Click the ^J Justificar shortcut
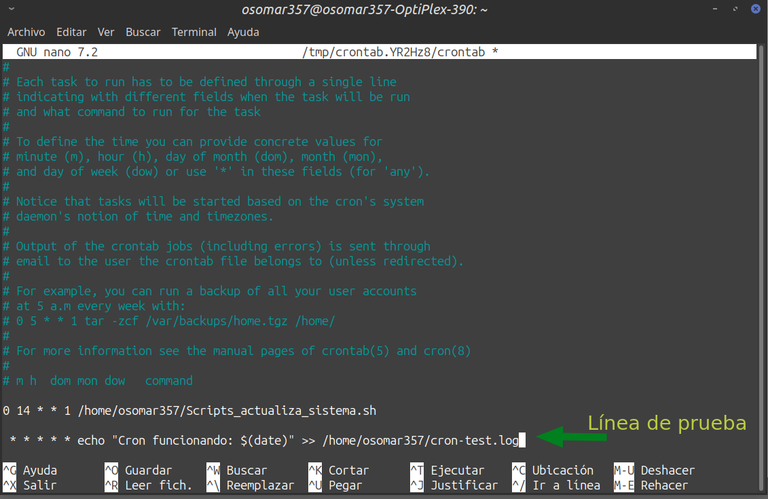768x499 pixels. tap(454, 485)
